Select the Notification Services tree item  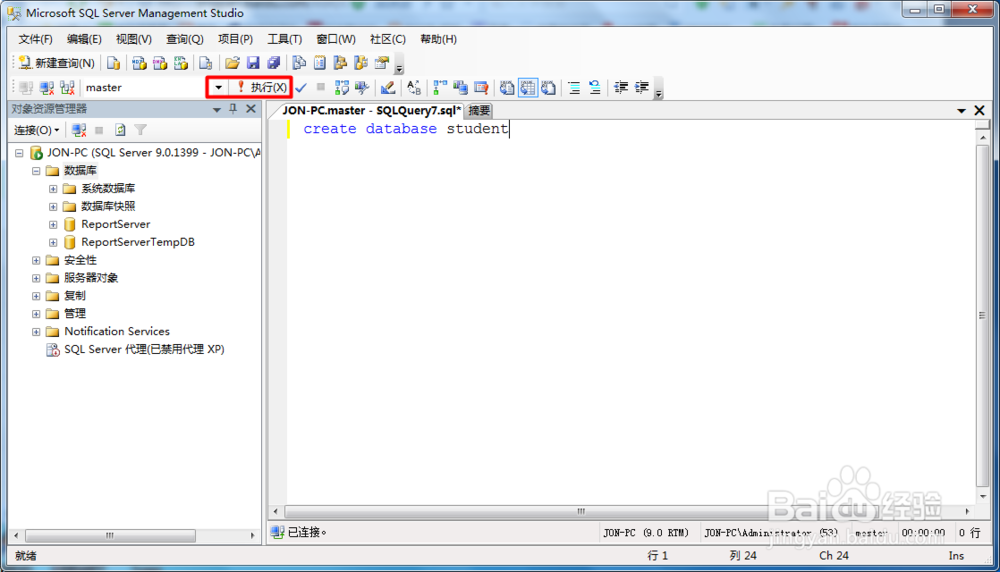(117, 332)
